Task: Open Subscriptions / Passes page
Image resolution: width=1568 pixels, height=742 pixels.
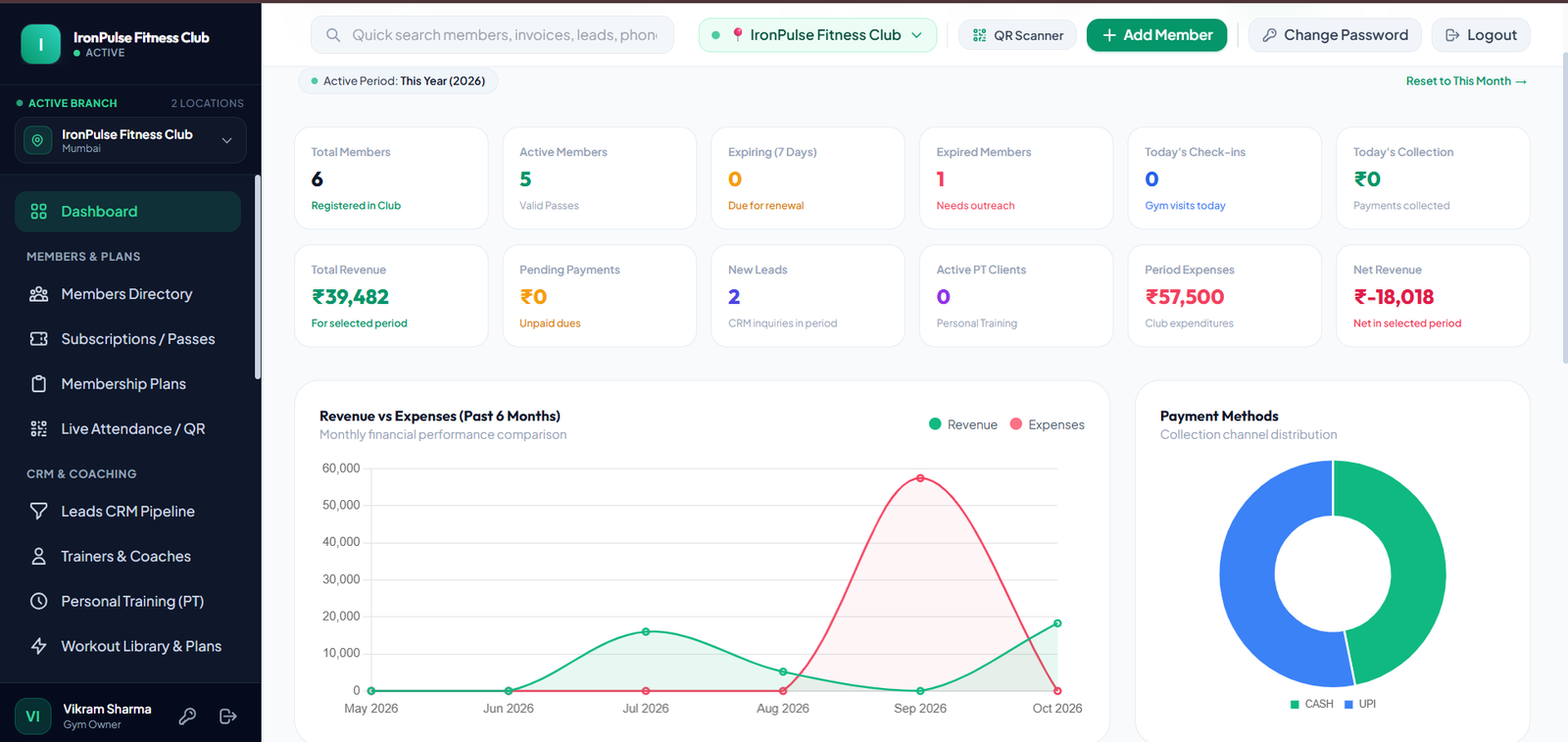Action: [x=127, y=339]
